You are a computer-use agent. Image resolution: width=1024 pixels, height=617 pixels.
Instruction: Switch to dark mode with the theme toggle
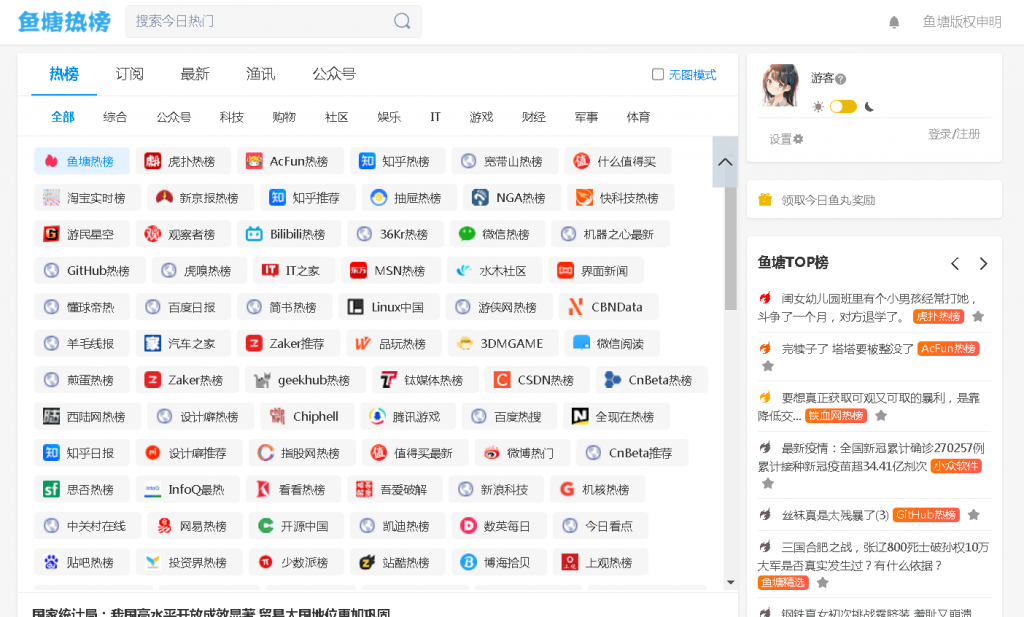pos(843,104)
